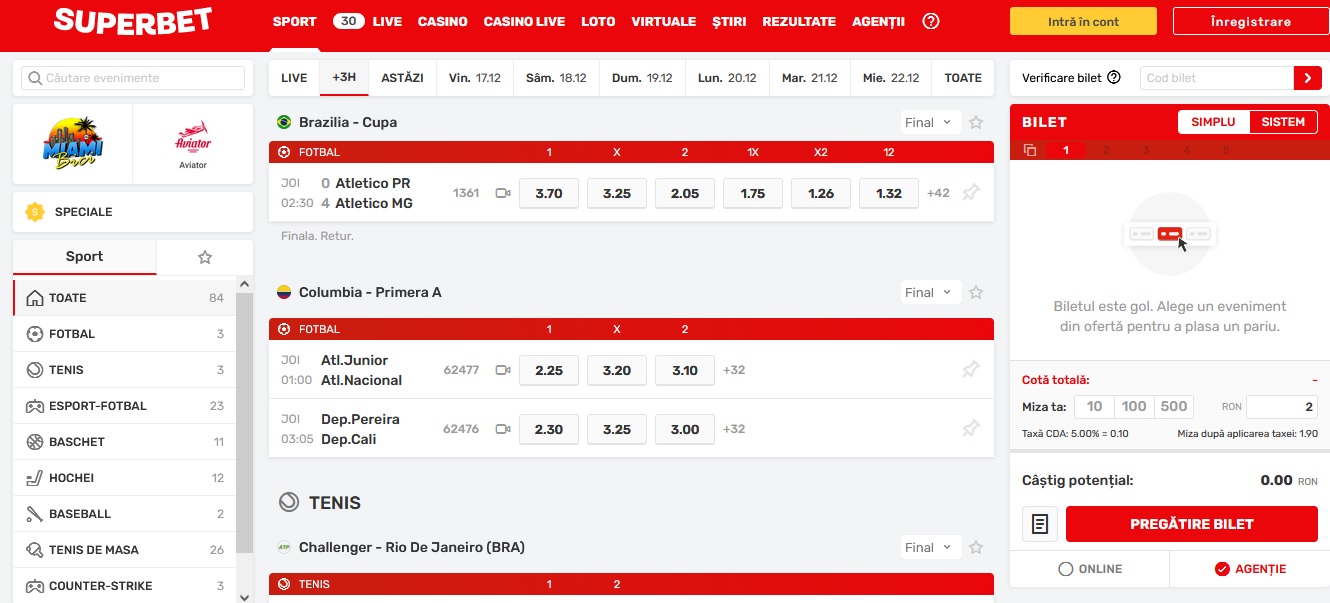Viewport: 1330px width, 603px height.
Task: Click the sidebar scrollbar up arrow
Action: point(244,285)
